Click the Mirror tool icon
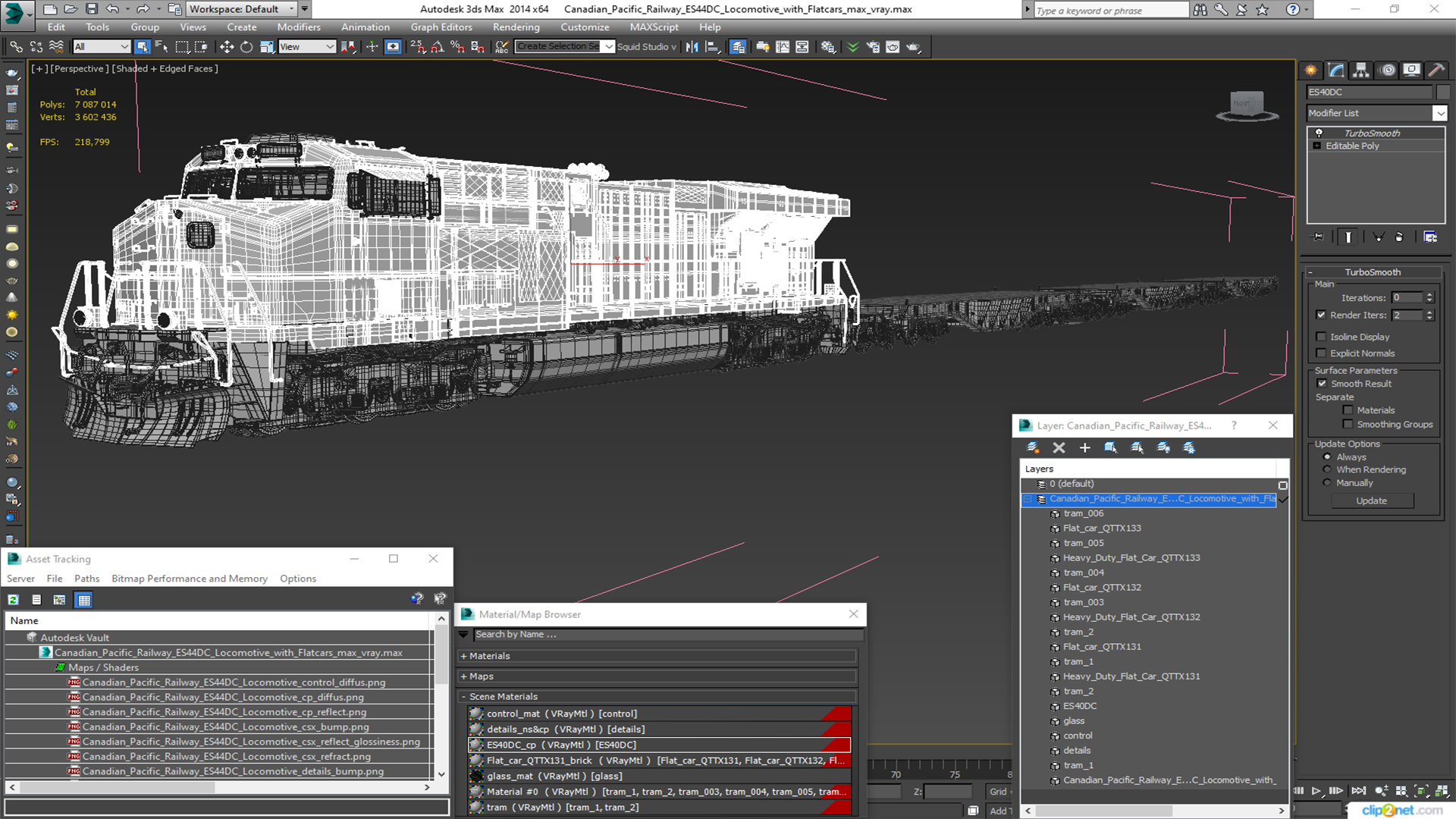 [x=692, y=47]
